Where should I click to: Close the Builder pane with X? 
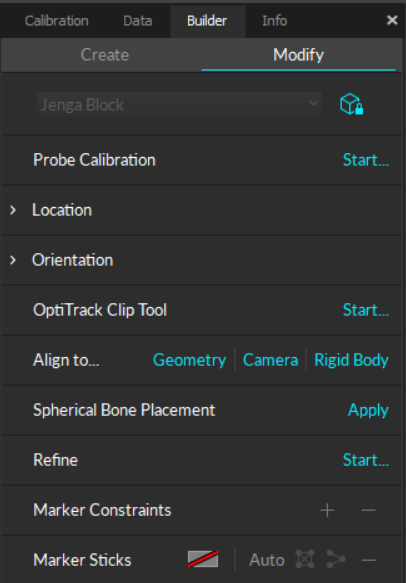coord(392,20)
